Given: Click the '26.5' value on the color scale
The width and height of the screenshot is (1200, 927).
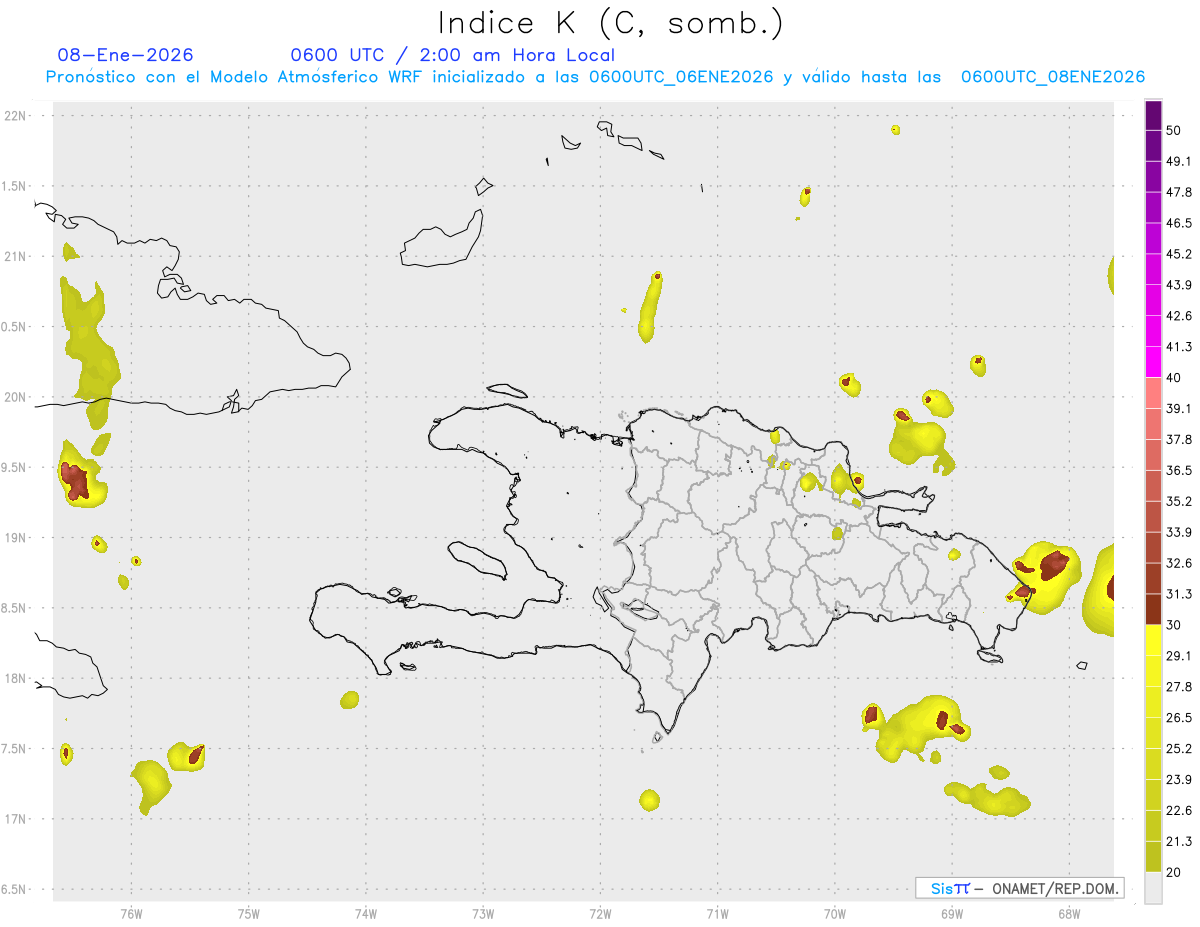Looking at the screenshot, I should point(1179,718).
